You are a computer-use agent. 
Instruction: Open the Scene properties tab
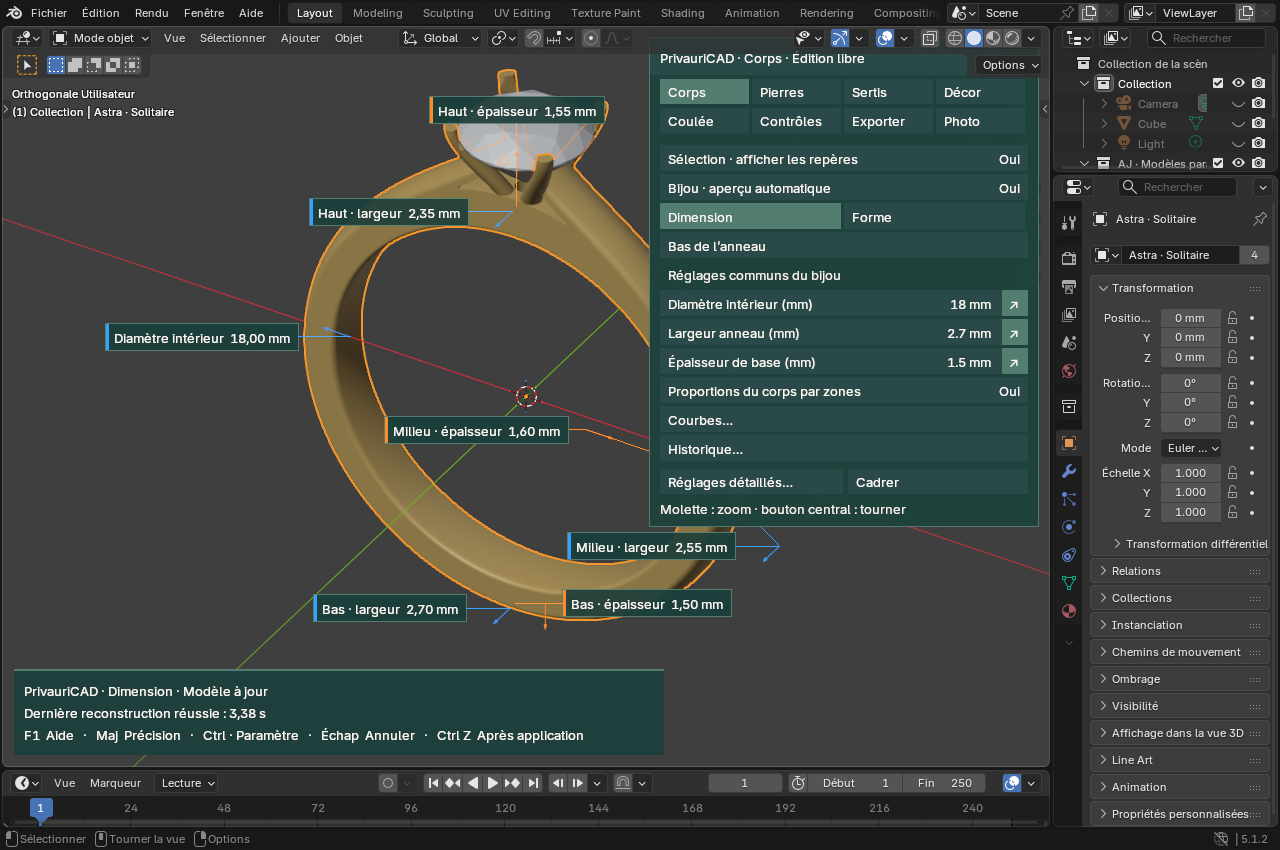pyautogui.click(x=1069, y=343)
